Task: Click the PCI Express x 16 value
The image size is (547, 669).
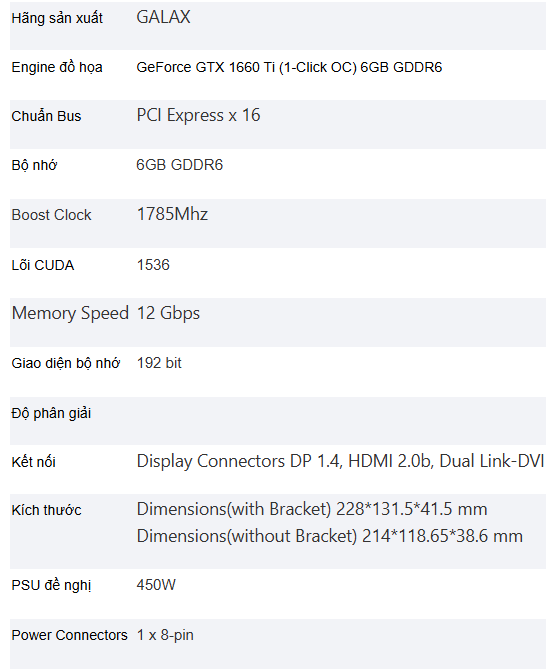Action: click(x=198, y=116)
